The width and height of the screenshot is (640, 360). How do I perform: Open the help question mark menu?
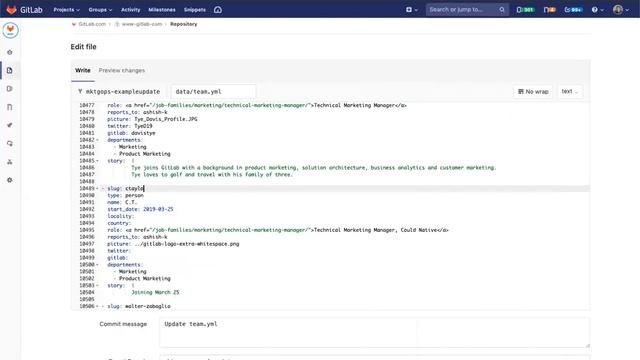coord(597,9)
